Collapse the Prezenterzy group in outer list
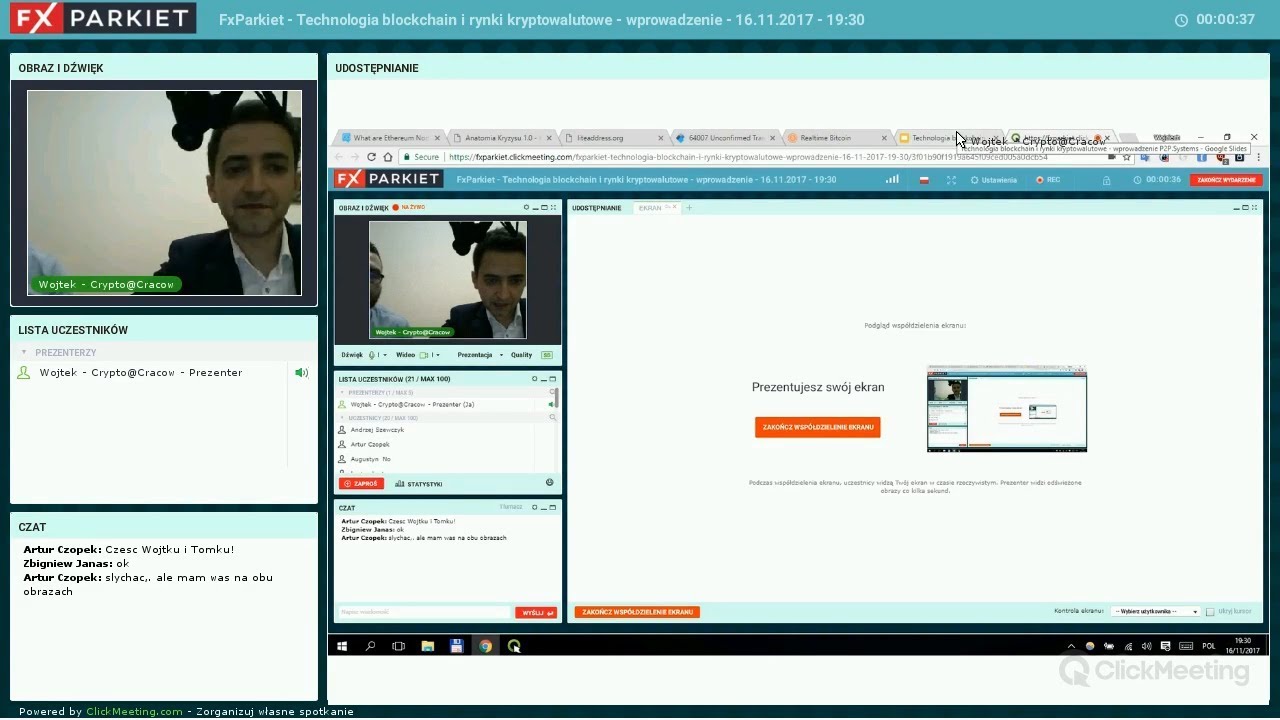Screen dimensions: 1280x720 click(x=24, y=352)
